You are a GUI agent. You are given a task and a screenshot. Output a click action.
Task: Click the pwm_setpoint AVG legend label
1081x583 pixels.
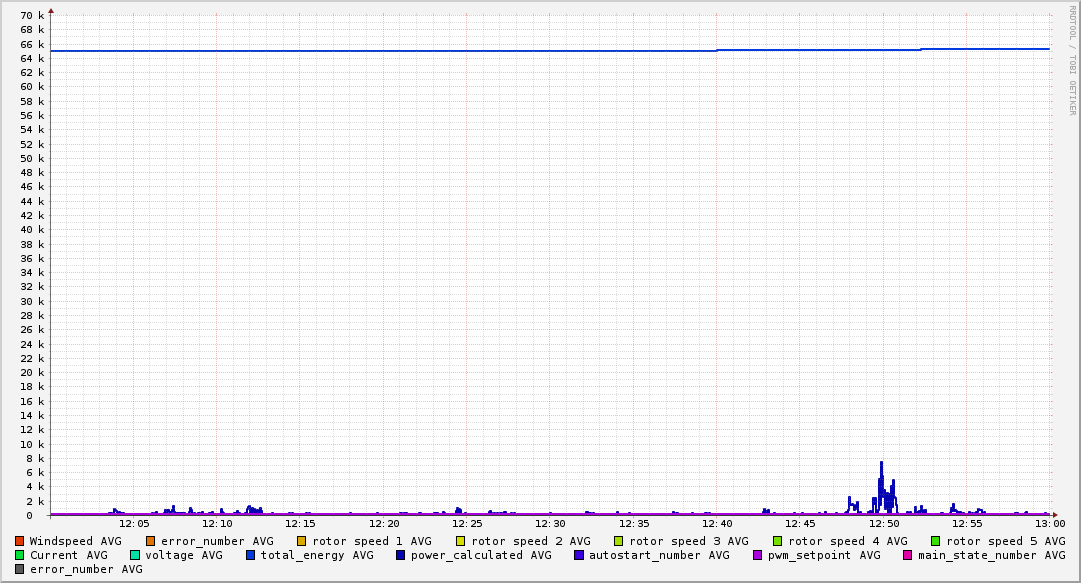pos(824,555)
